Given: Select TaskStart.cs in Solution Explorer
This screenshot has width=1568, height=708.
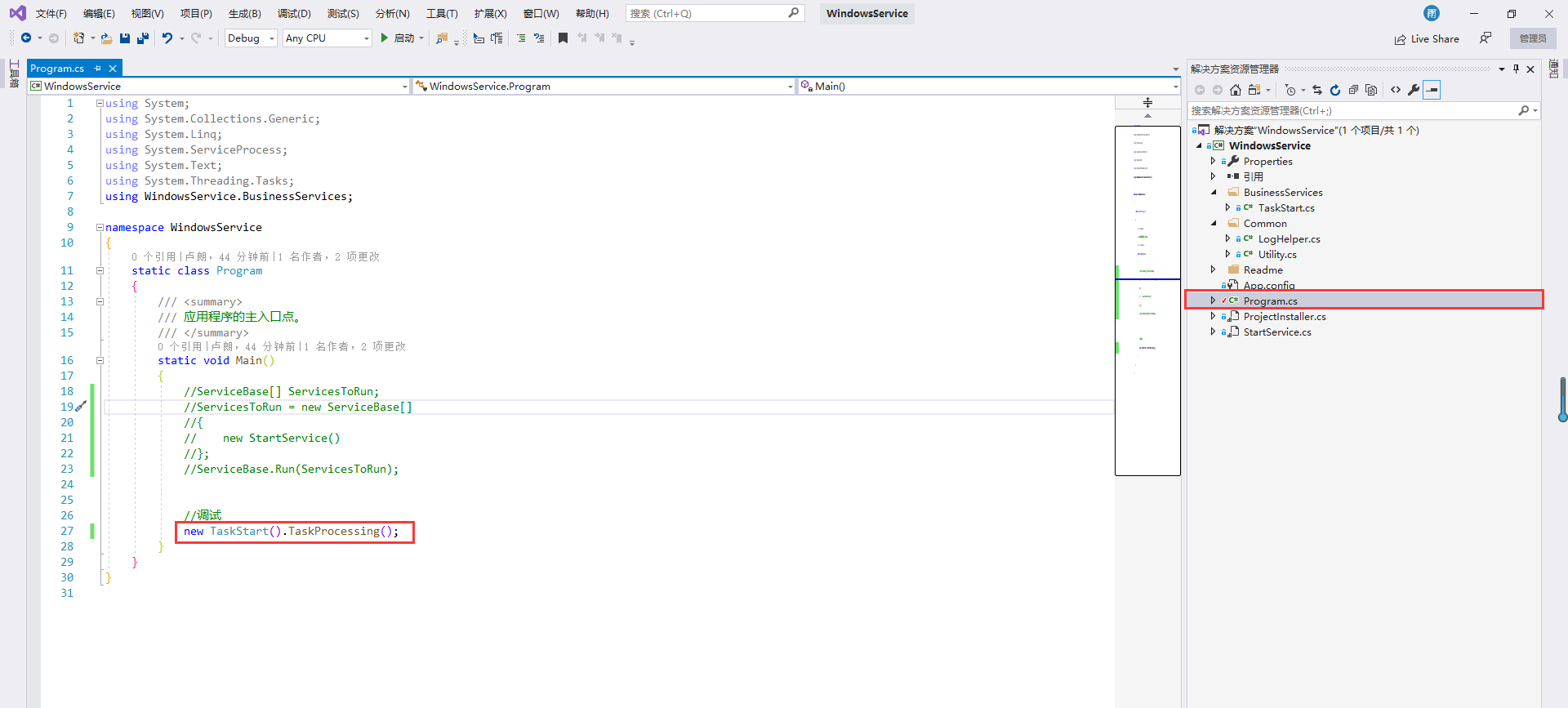Looking at the screenshot, I should pyautogui.click(x=1286, y=207).
